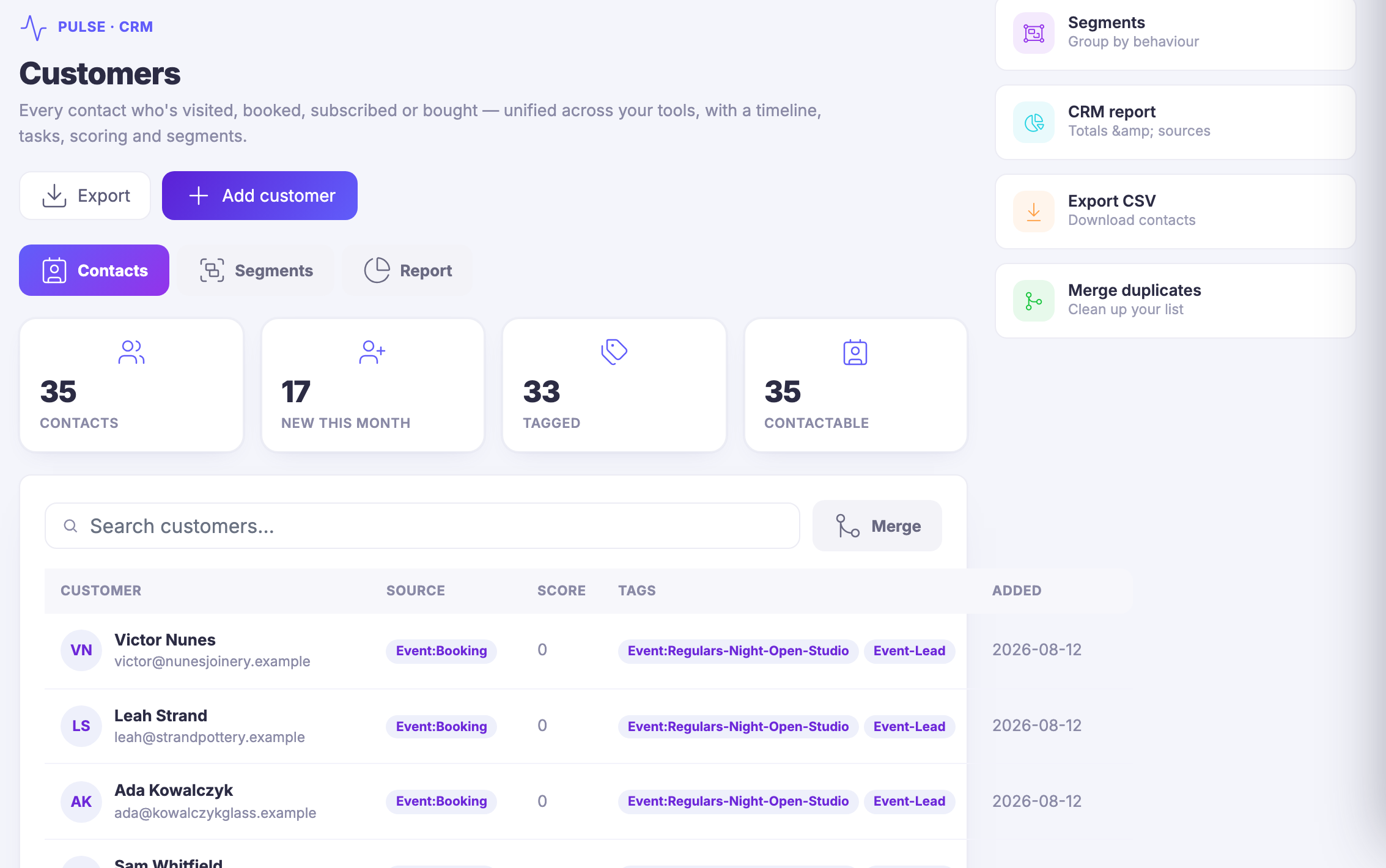
Task: Open Ada Kowalczyk customer name
Action: pyautogui.click(x=174, y=790)
